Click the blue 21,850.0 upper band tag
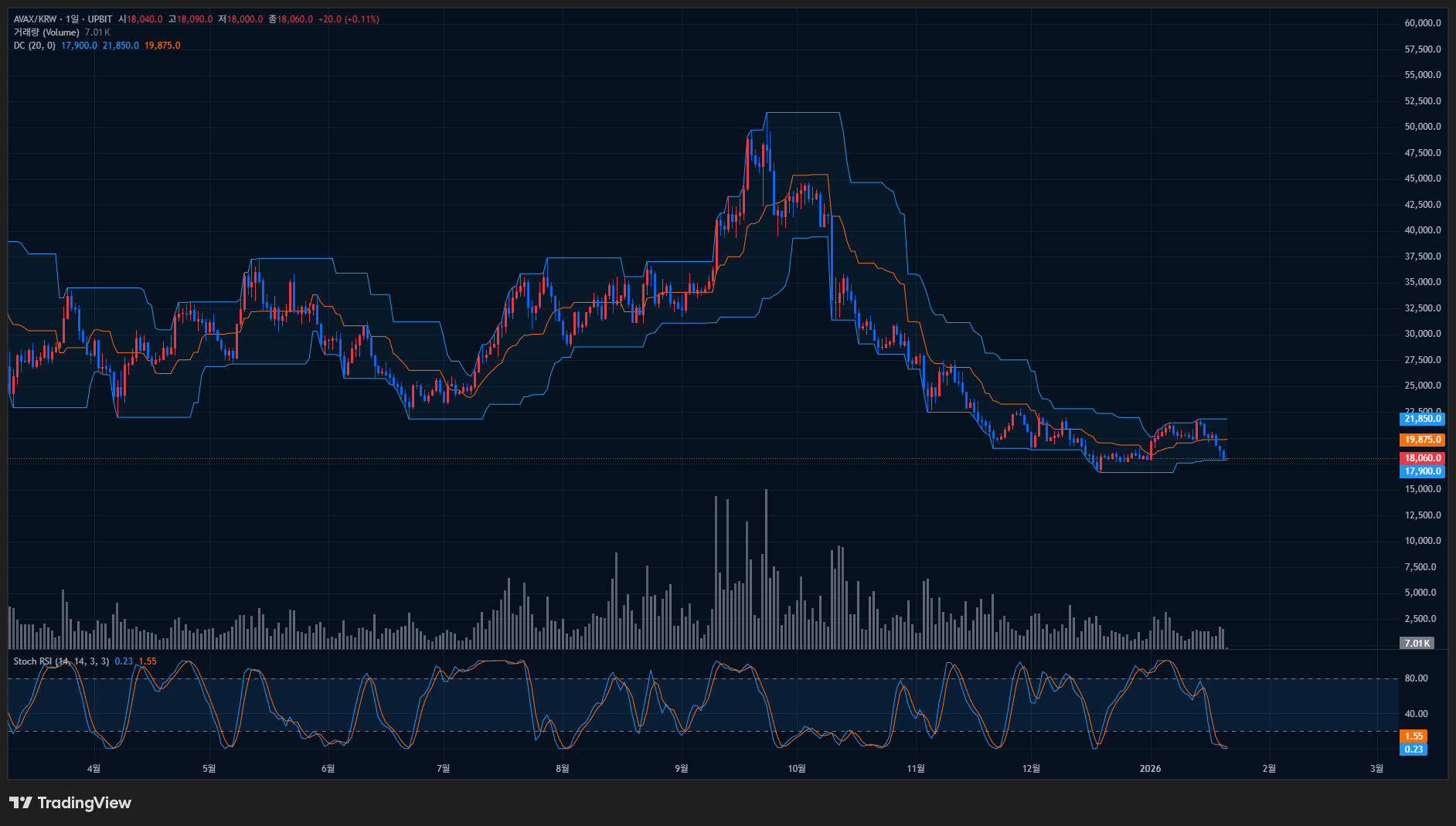Screen dimensions: 1456x826 pos(1422,419)
